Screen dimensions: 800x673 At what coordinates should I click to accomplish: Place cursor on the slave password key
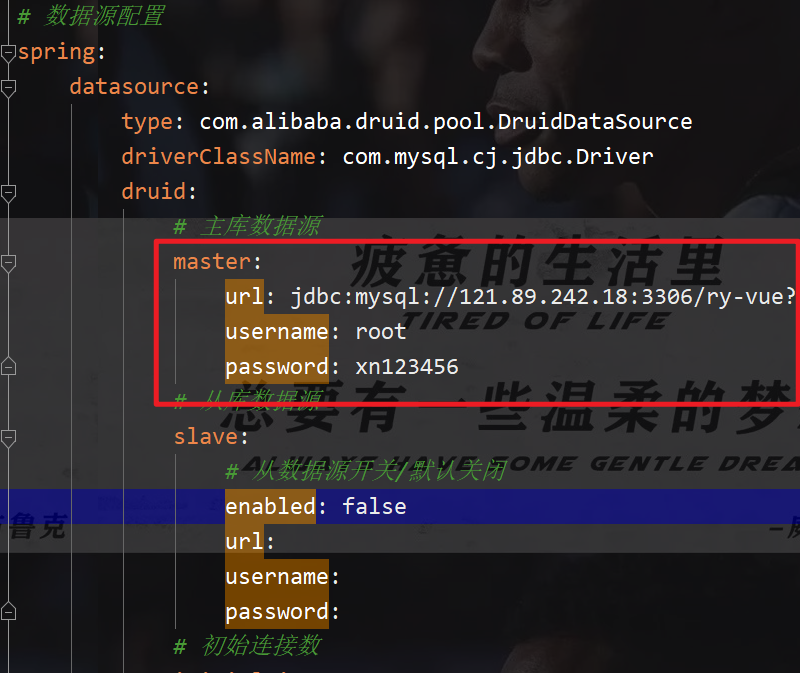click(x=275, y=611)
